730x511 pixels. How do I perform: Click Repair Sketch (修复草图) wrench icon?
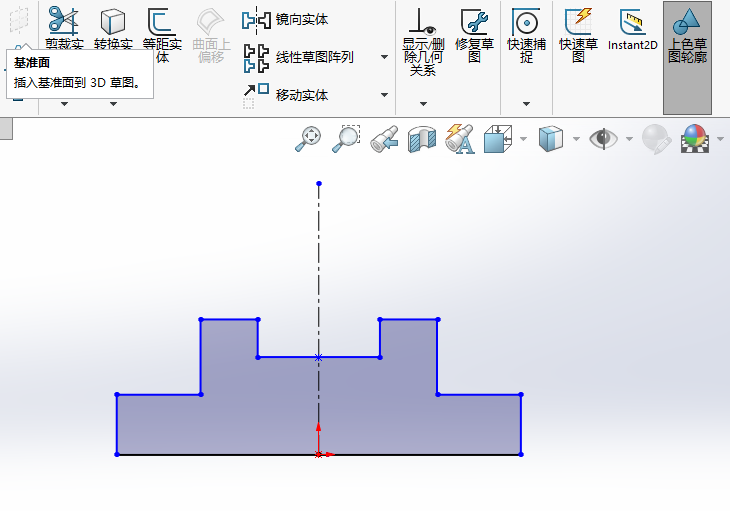(x=474, y=35)
